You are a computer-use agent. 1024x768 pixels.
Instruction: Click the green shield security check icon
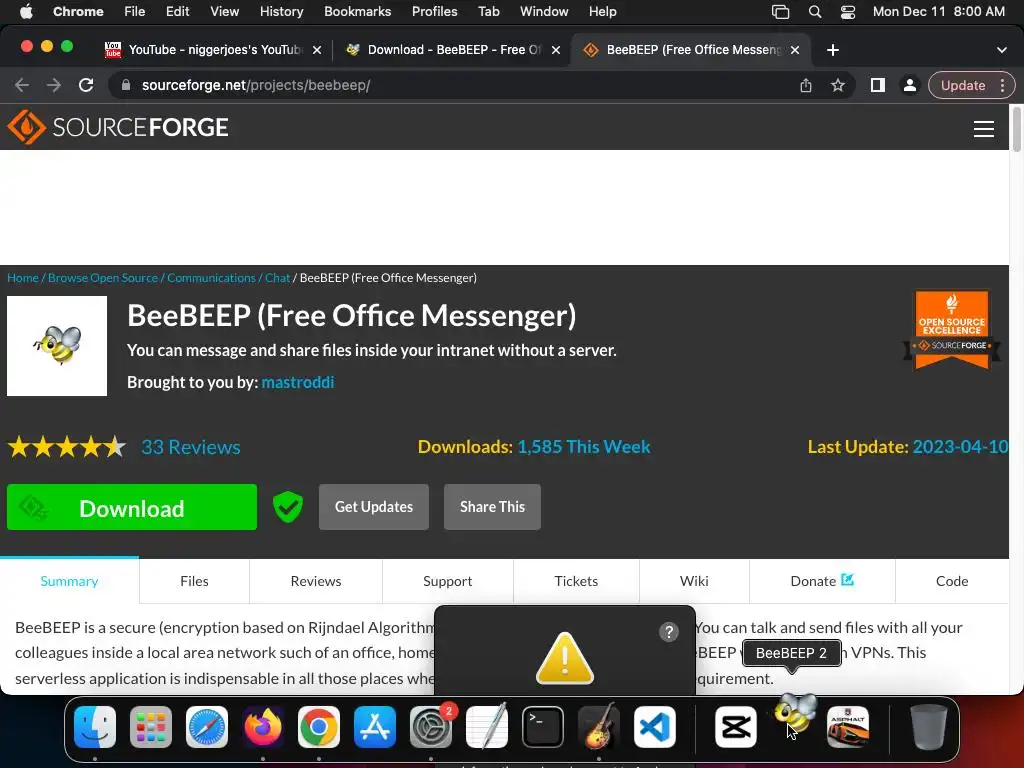click(287, 507)
